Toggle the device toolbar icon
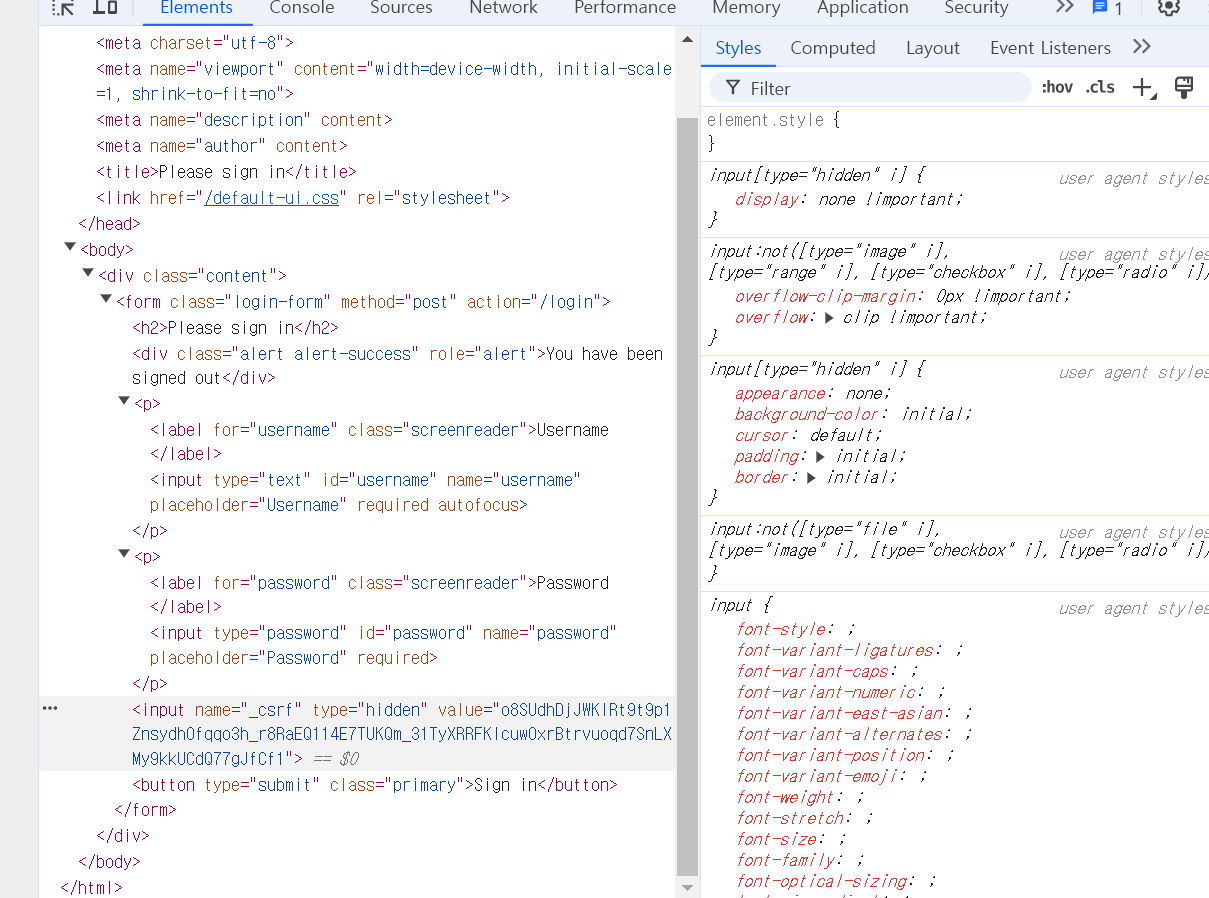This screenshot has height=898, width=1209. [x=105, y=8]
